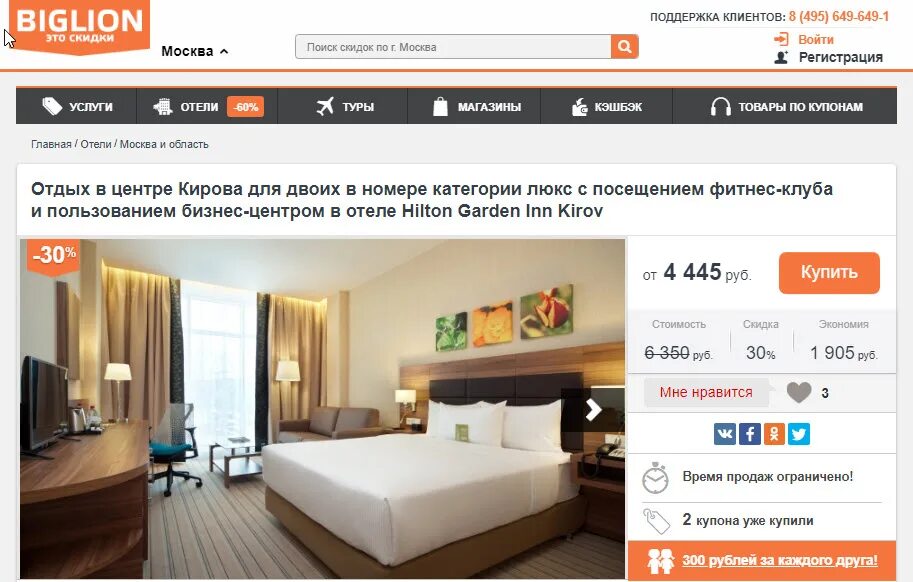Image resolution: width=913 pixels, height=582 pixels.
Task: Show next hotel photo arrow
Action: (x=593, y=410)
